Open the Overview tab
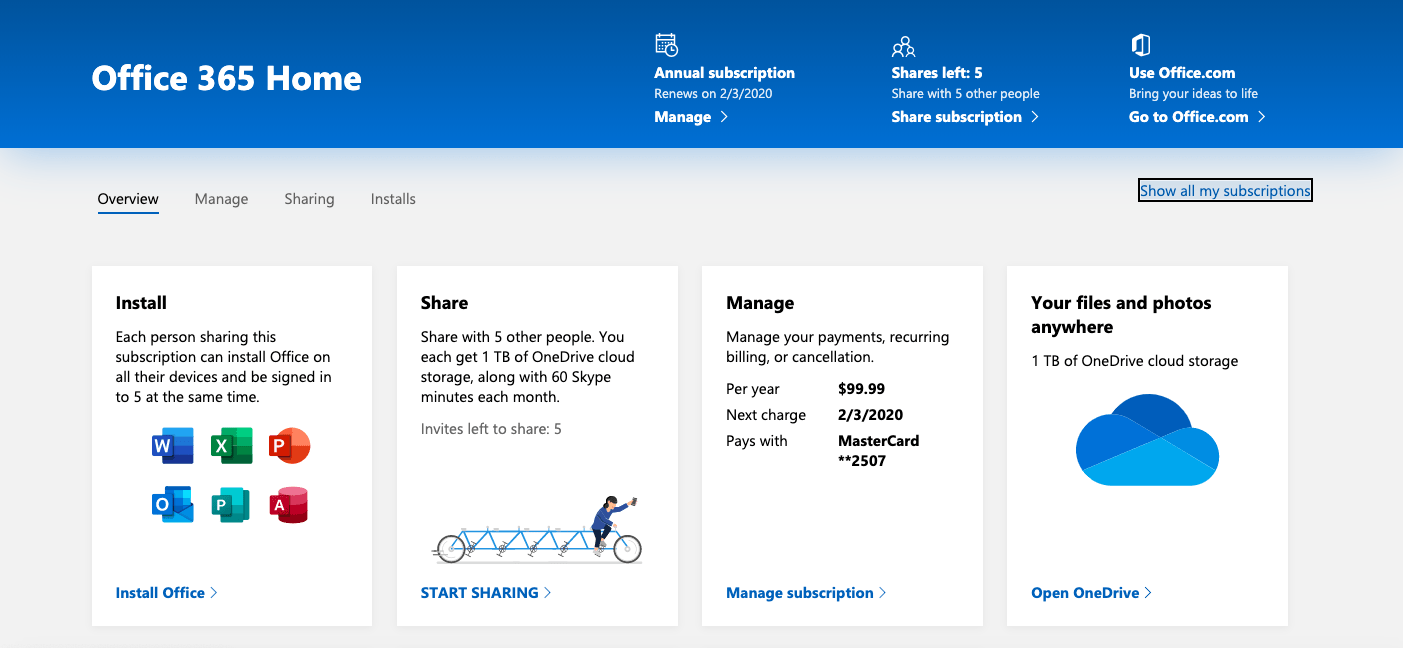1403x648 pixels. [128, 199]
